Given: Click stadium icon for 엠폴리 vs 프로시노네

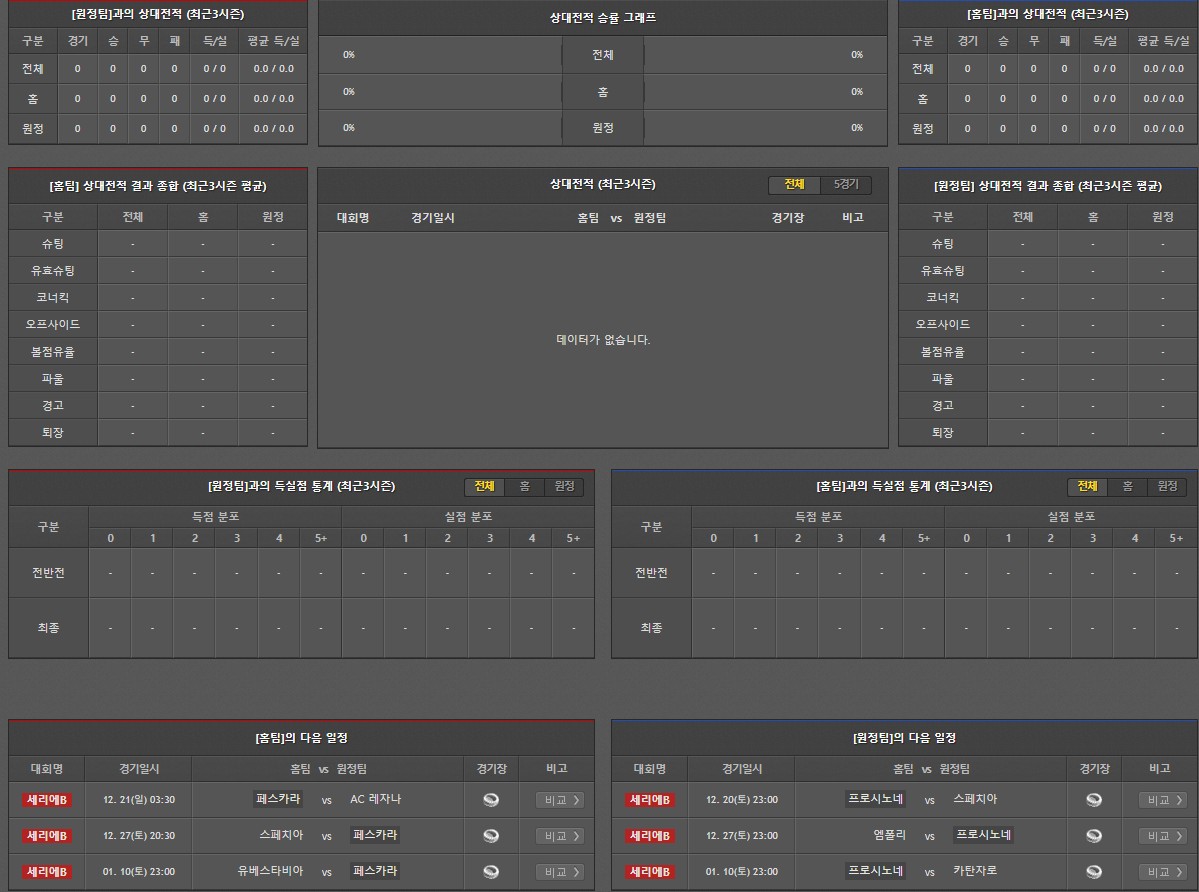Looking at the screenshot, I should (1093, 836).
